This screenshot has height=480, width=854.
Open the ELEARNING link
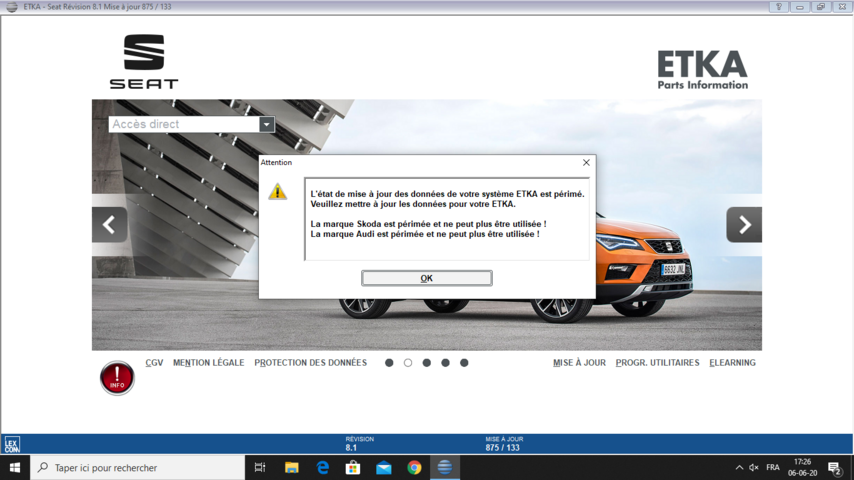point(732,363)
